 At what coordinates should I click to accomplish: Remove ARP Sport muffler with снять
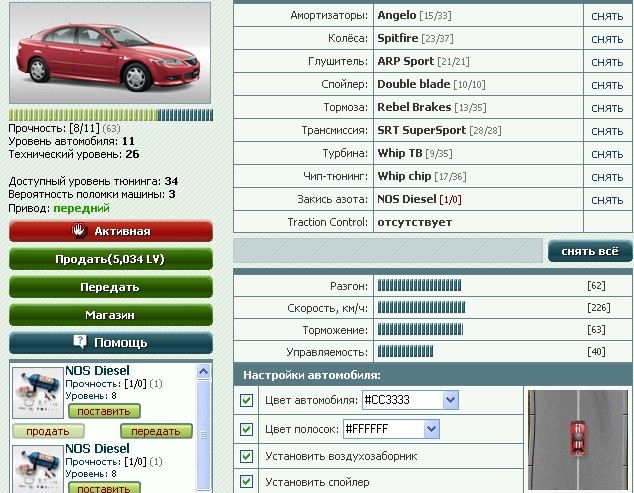pos(607,62)
